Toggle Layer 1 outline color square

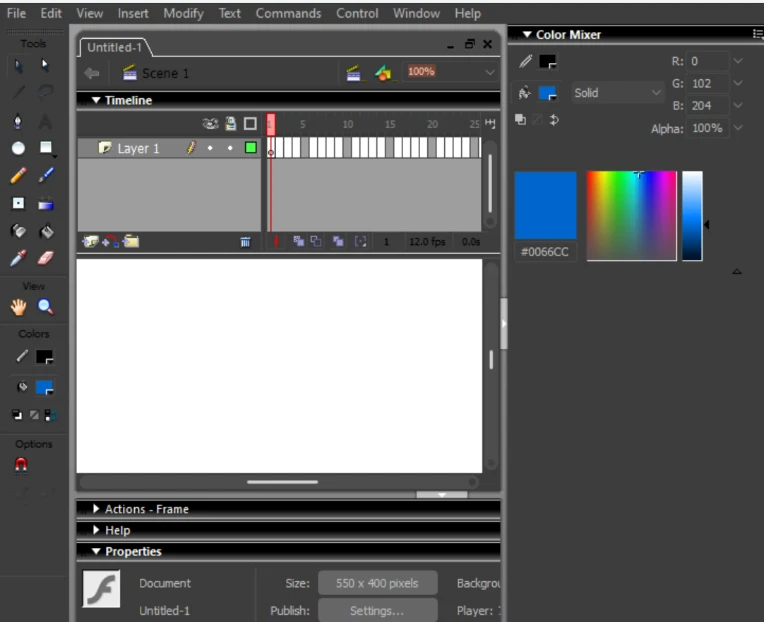pyautogui.click(x=250, y=148)
